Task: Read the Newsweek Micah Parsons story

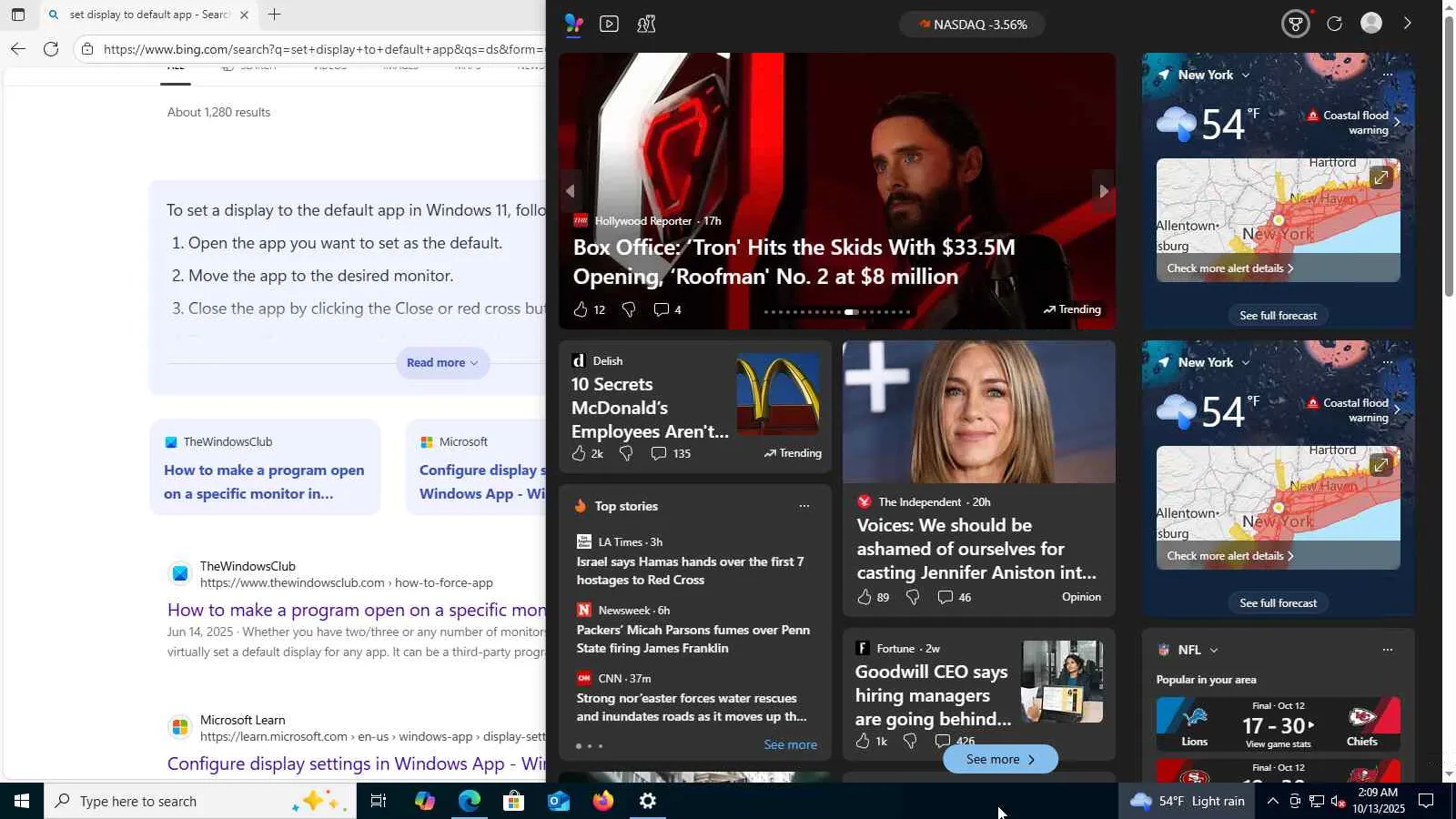Action: 693,639
